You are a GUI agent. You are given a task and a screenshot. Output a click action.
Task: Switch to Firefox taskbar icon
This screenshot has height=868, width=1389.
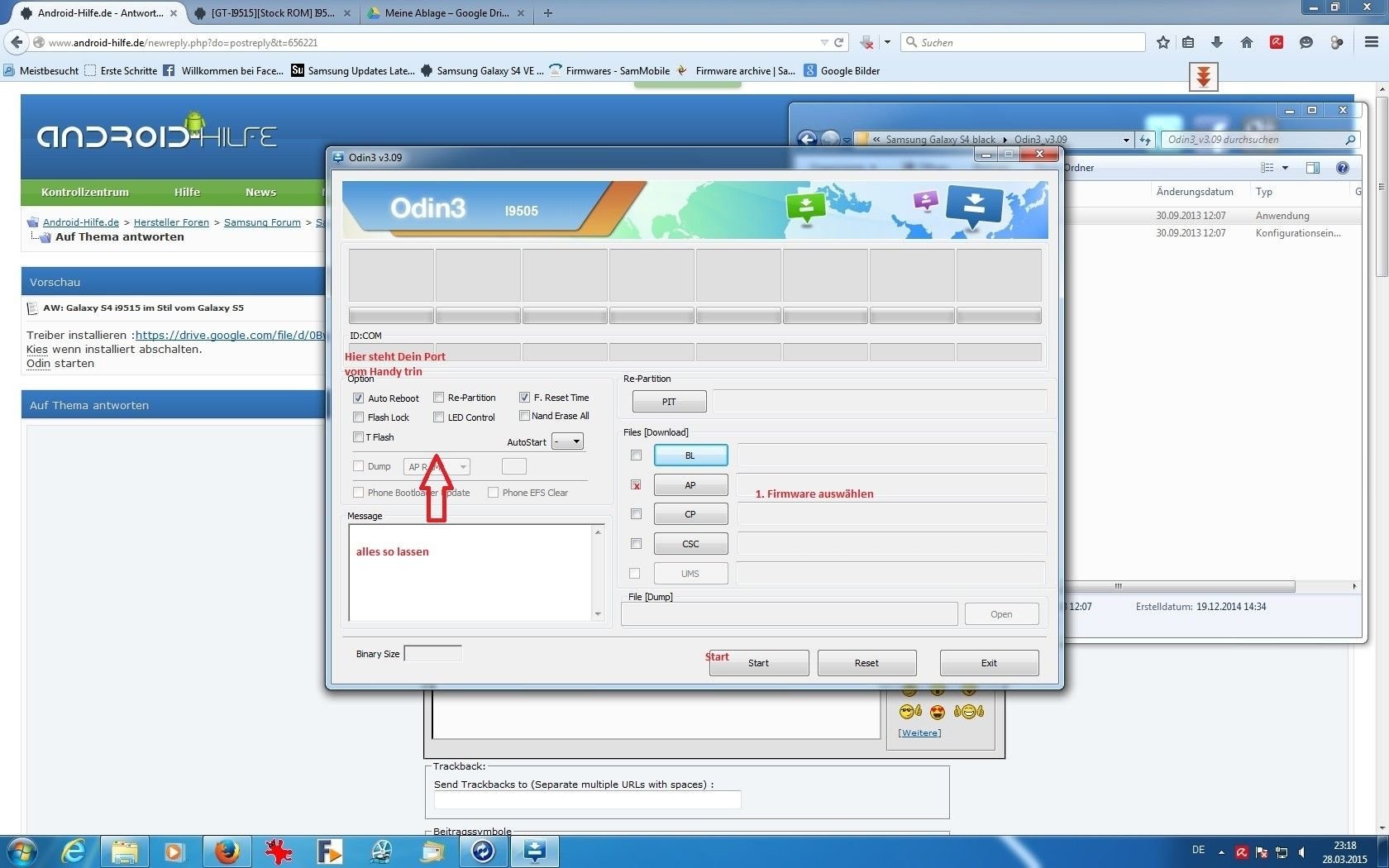point(227,851)
